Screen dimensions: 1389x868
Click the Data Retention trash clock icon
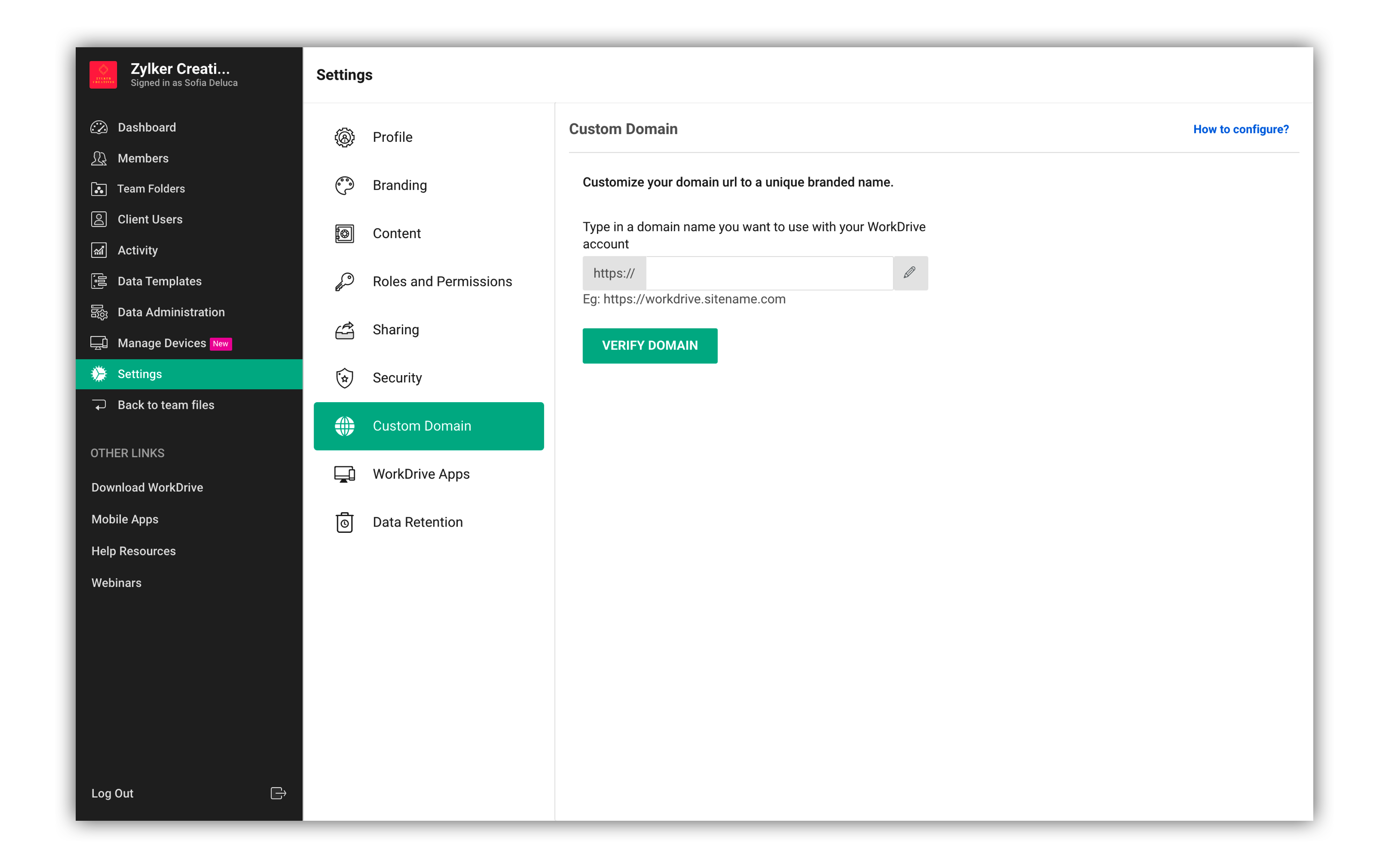coord(344,522)
